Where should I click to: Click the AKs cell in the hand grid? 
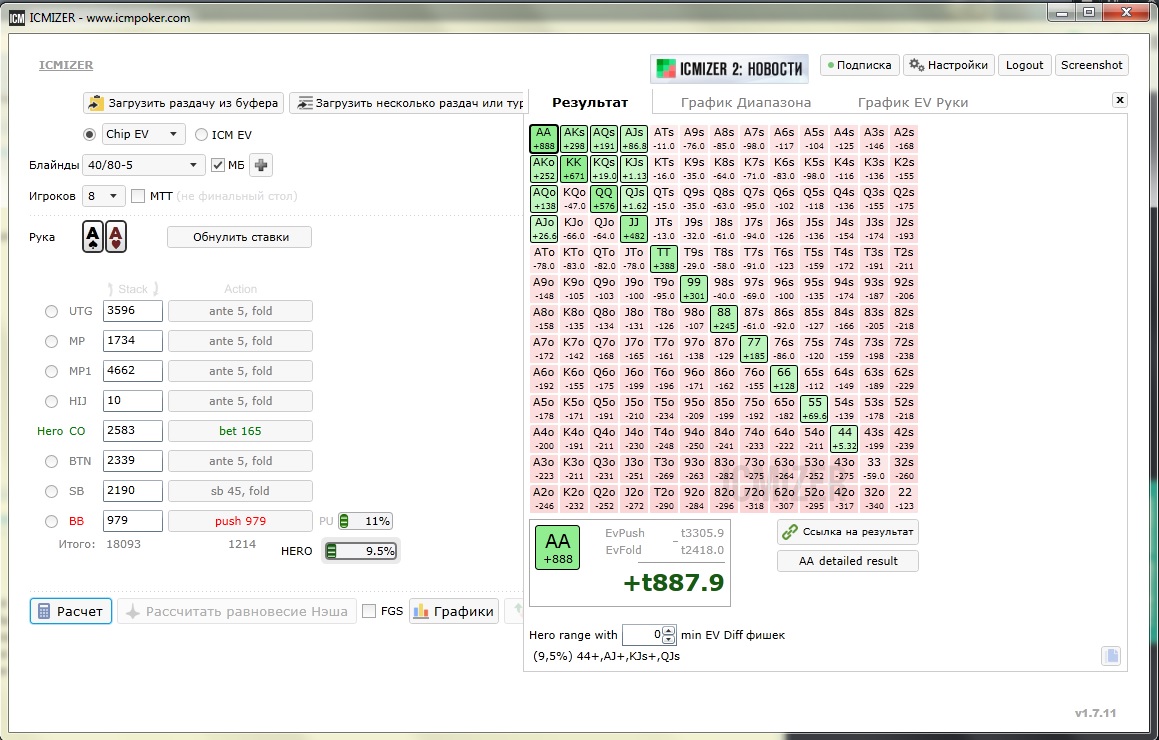pyautogui.click(x=574, y=138)
